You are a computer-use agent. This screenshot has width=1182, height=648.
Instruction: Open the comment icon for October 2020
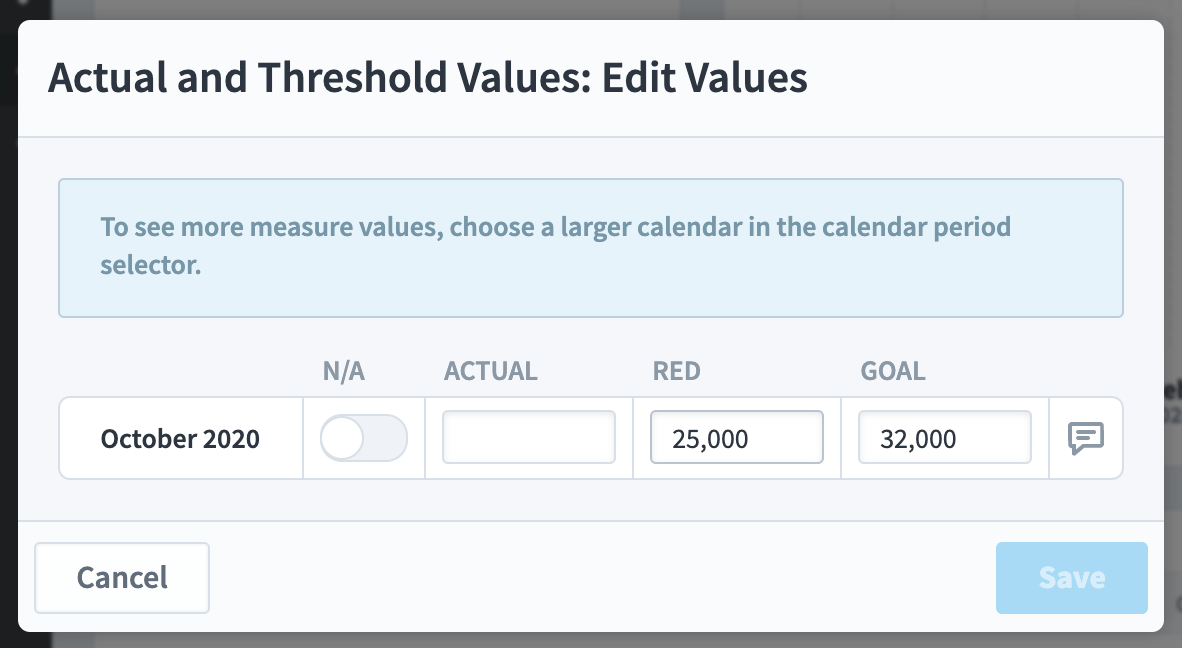point(1086,438)
